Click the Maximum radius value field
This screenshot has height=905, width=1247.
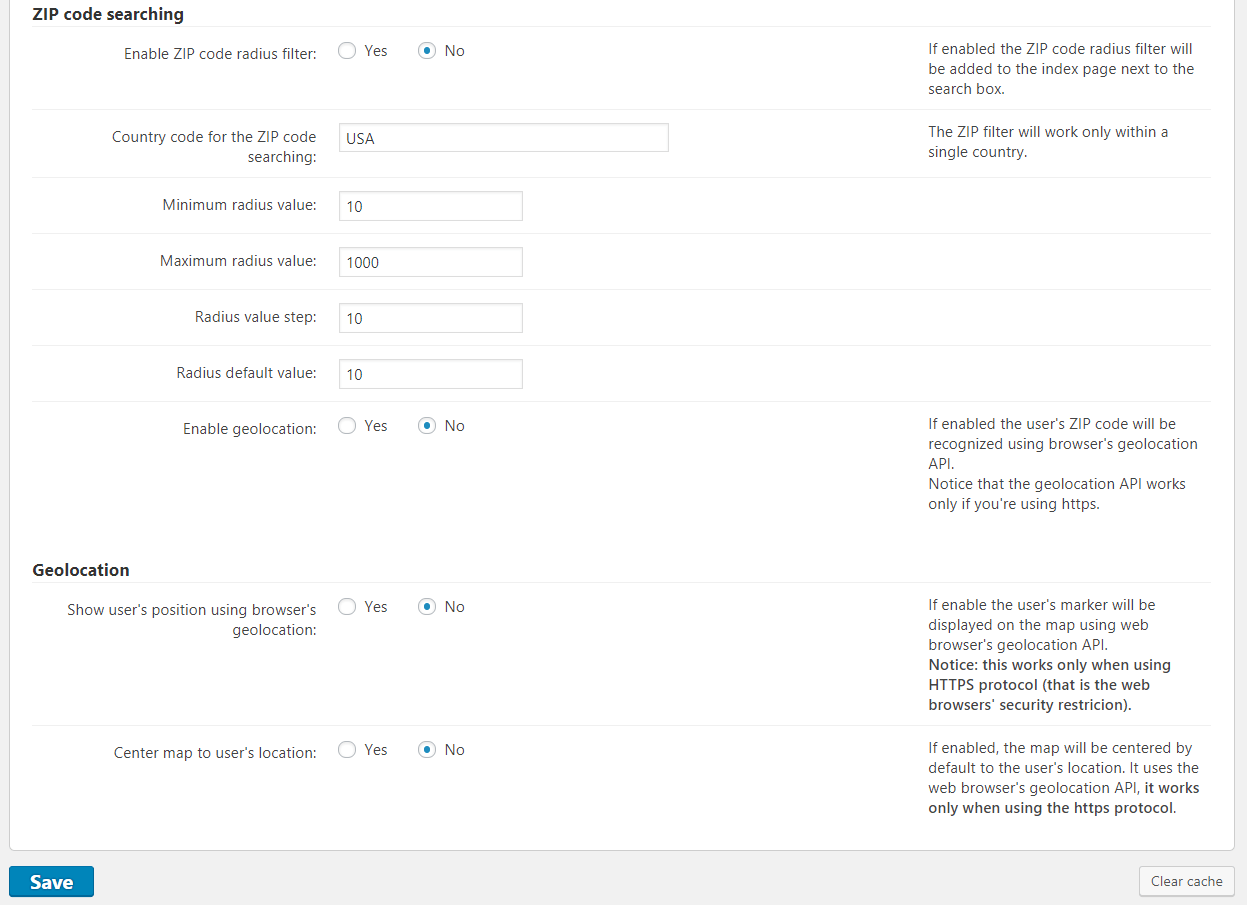[x=430, y=262]
